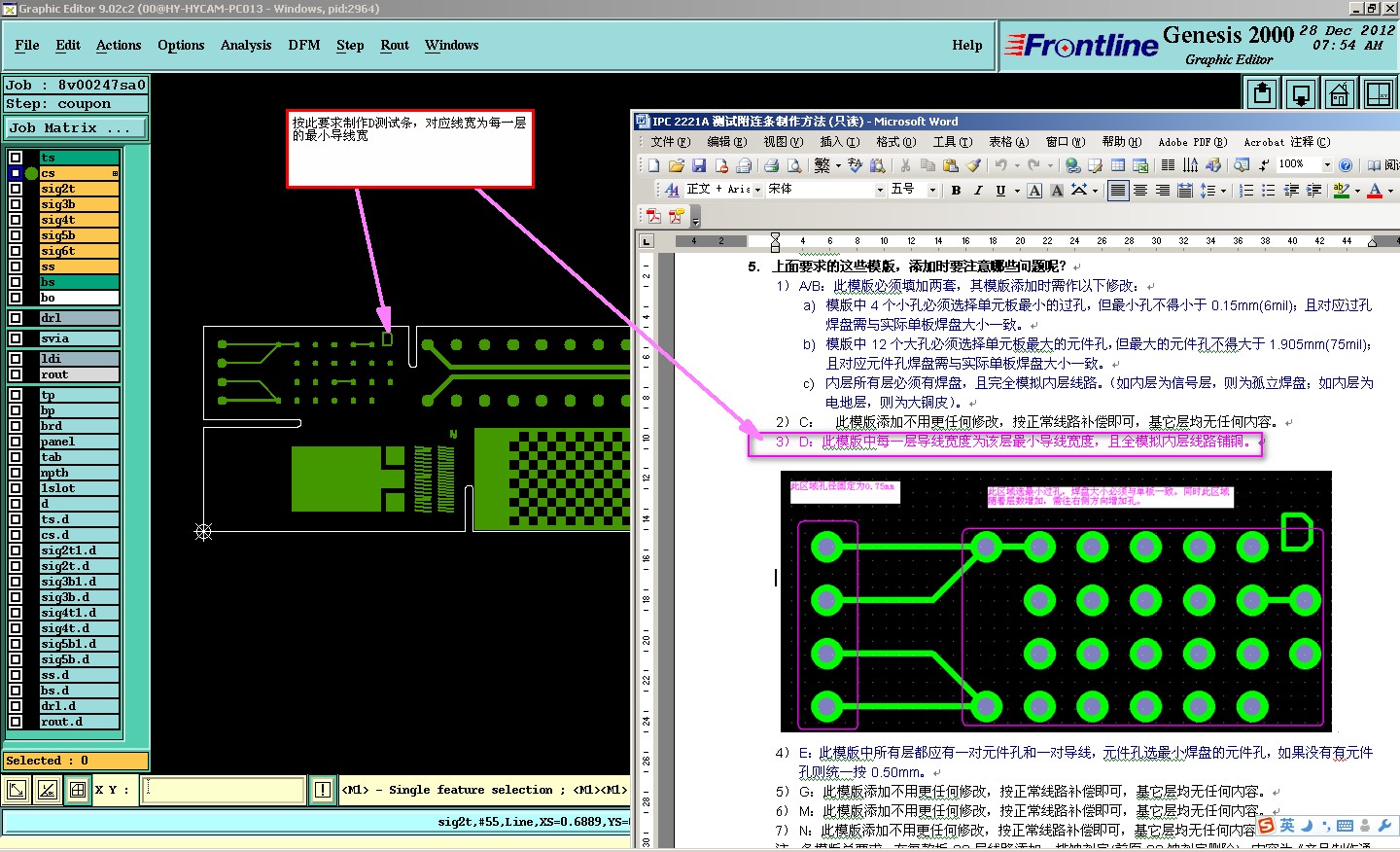This screenshot has height=852, width=1400.
Task: Open the Genesis Analysis menu
Action: pyautogui.click(x=246, y=45)
